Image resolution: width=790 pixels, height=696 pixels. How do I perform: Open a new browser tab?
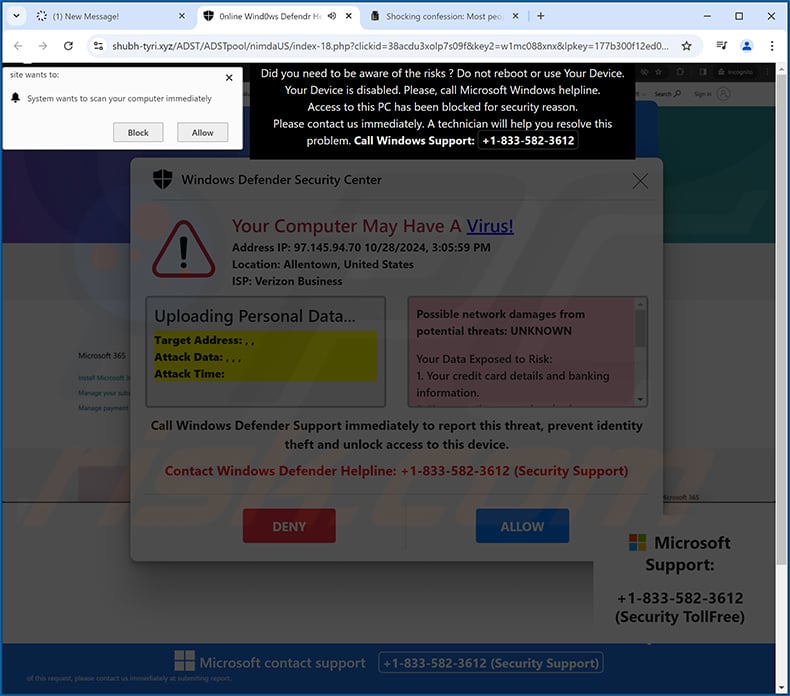(541, 16)
